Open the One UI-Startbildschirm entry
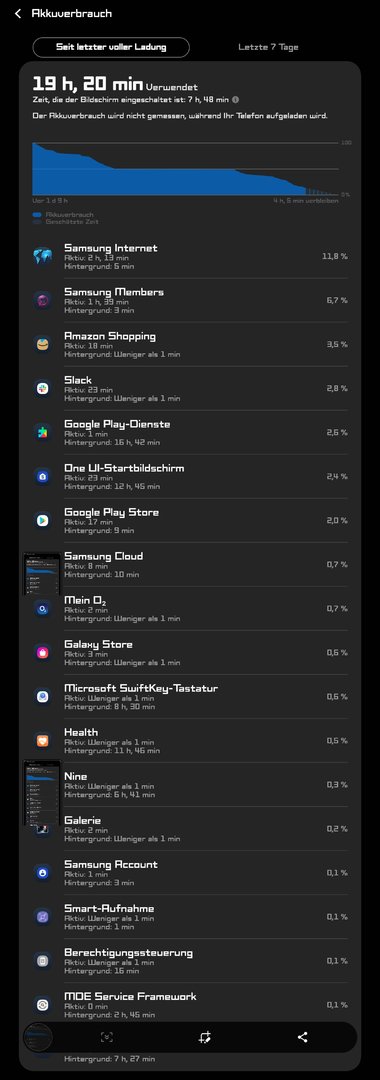The width and height of the screenshot is (380, 1080). [190, 477]
